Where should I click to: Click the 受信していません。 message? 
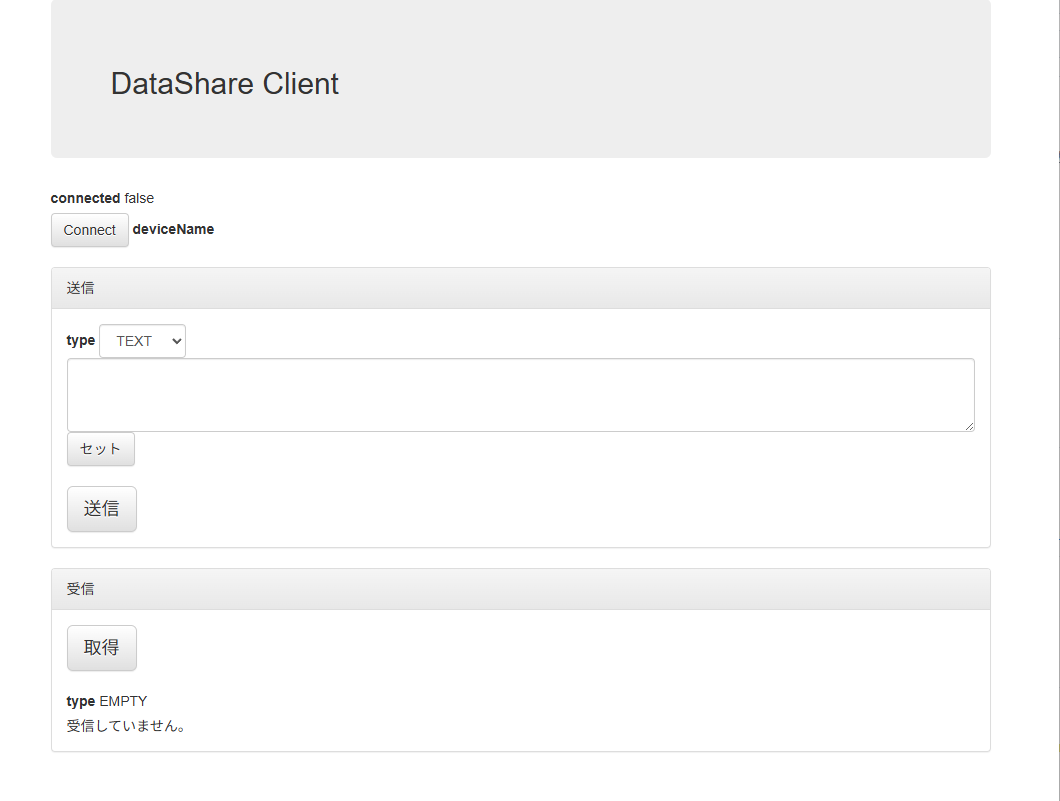[x=126, y=726]
